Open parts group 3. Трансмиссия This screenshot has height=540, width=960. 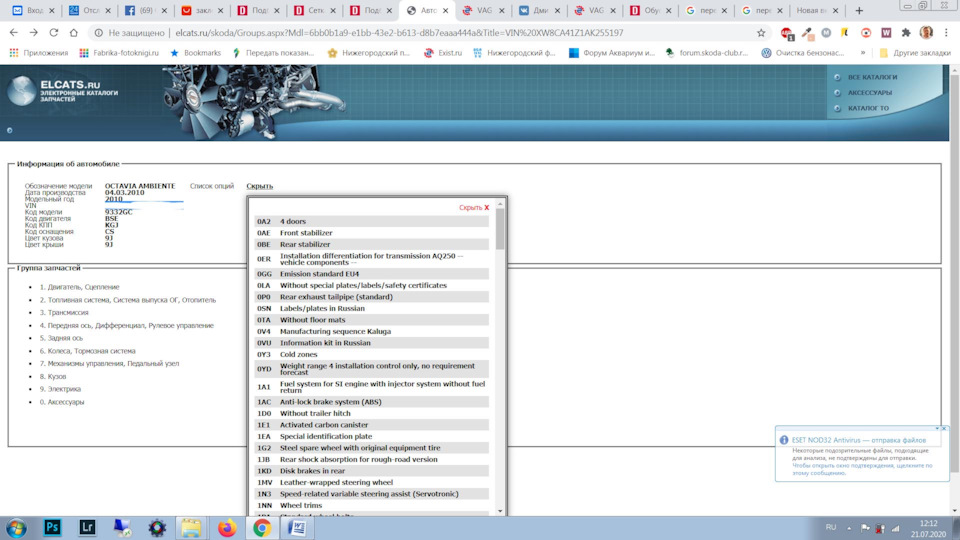pyautogui.click(x=64, y=313)
